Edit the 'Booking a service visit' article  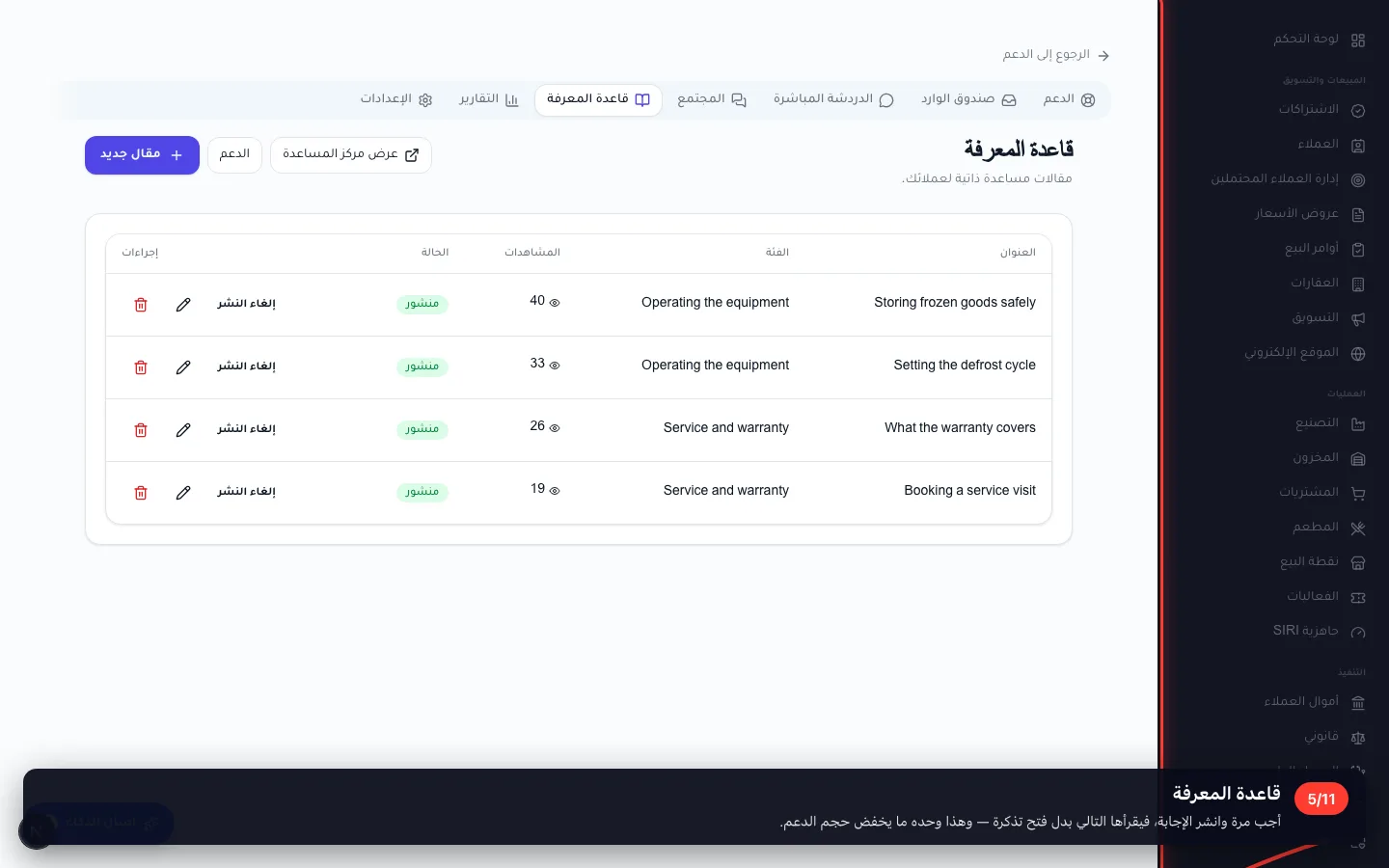click(183, 493)
